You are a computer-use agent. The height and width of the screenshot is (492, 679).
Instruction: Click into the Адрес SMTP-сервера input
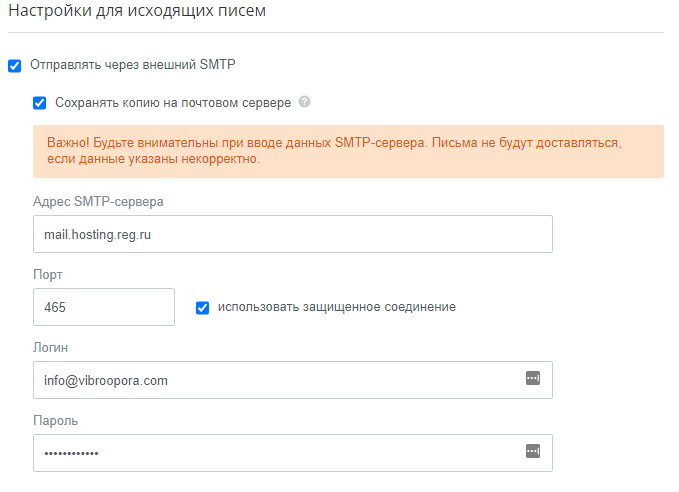point(292,234)
